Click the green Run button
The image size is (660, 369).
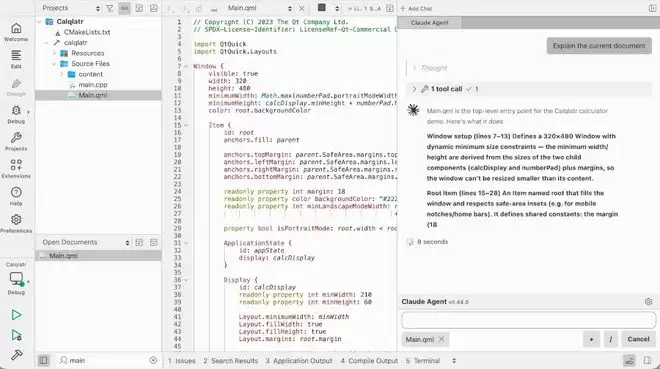tap(16, 315)
